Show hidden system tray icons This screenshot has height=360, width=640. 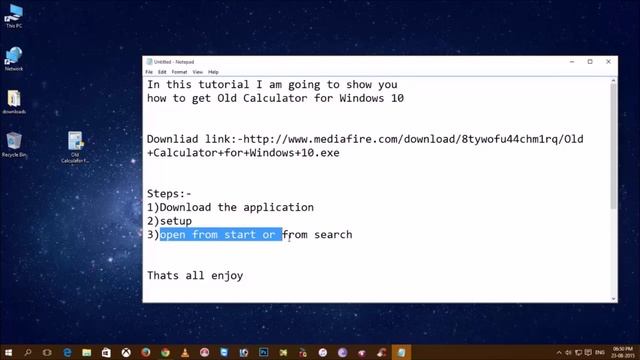click(559, 353)
